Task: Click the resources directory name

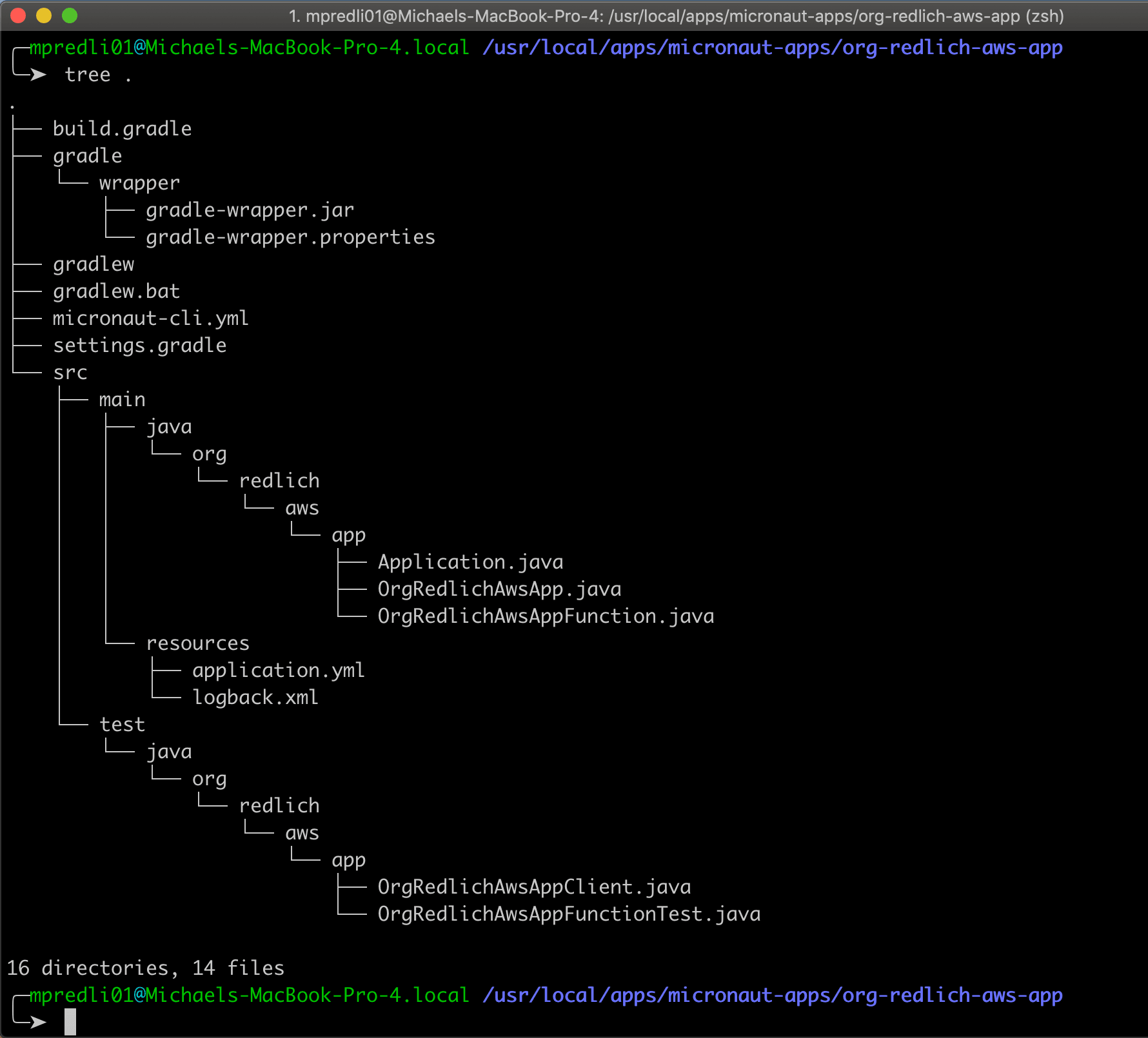Action: [x=197, y=643]
